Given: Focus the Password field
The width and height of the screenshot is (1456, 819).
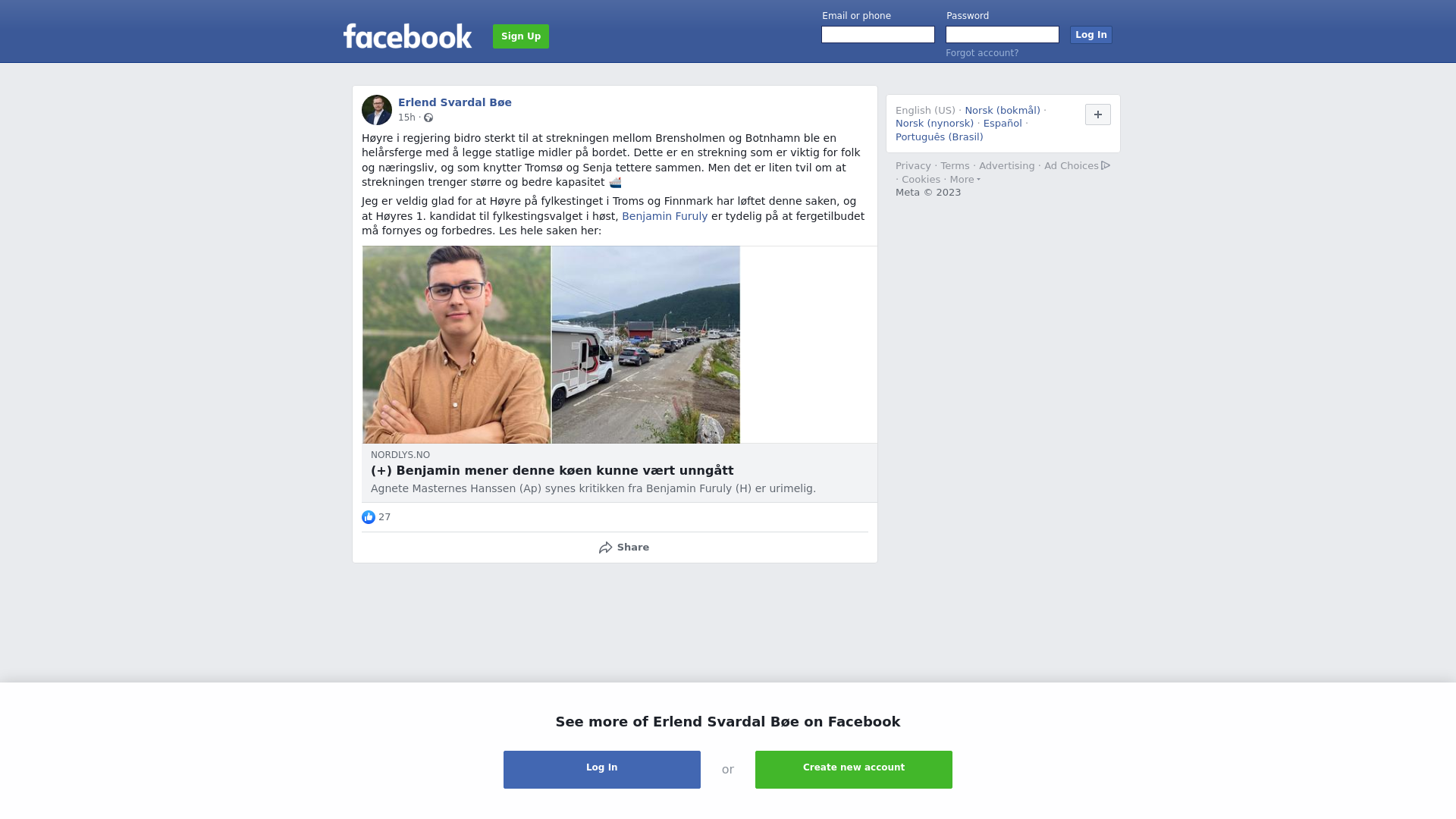Looking at the screenshot, I should 1003,35.
